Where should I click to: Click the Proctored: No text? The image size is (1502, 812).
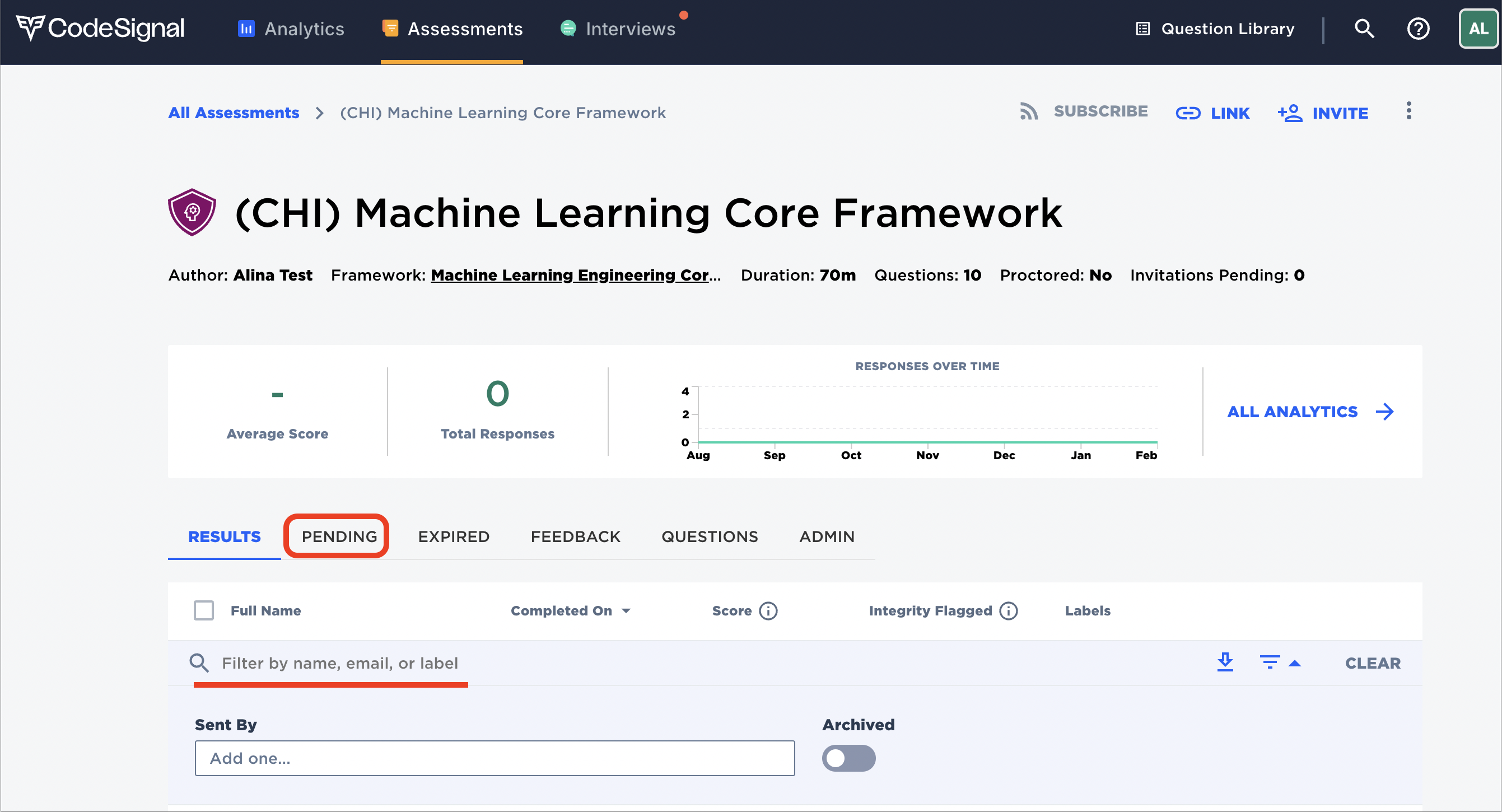1056,275
